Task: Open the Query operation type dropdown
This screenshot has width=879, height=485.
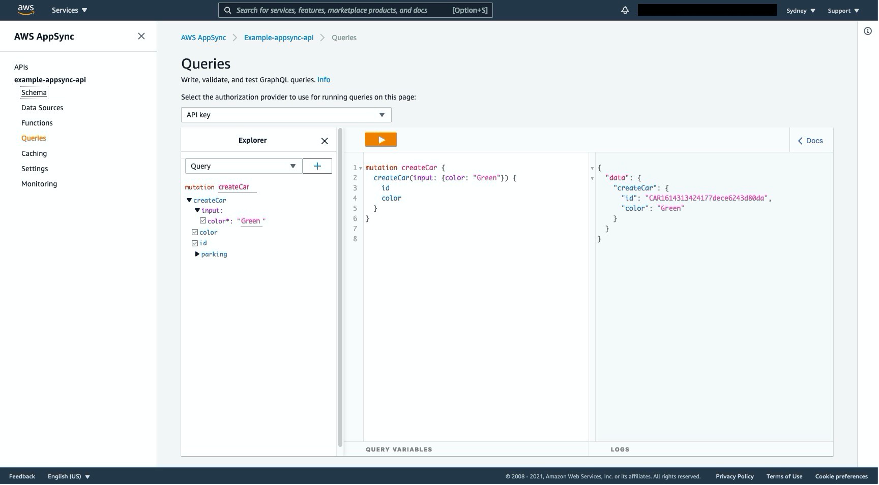Action: [x=243, y=166]
